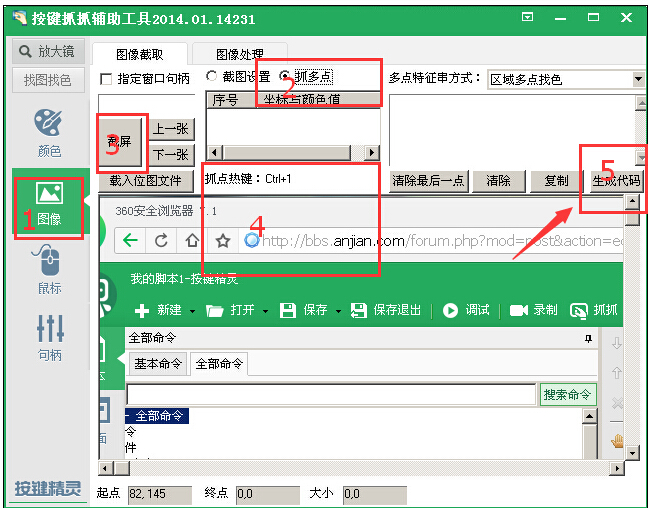Viewport: 650px width, 508px height.
Task: Switch to the 全部命令 tab
Action: (x=219, y=364)
